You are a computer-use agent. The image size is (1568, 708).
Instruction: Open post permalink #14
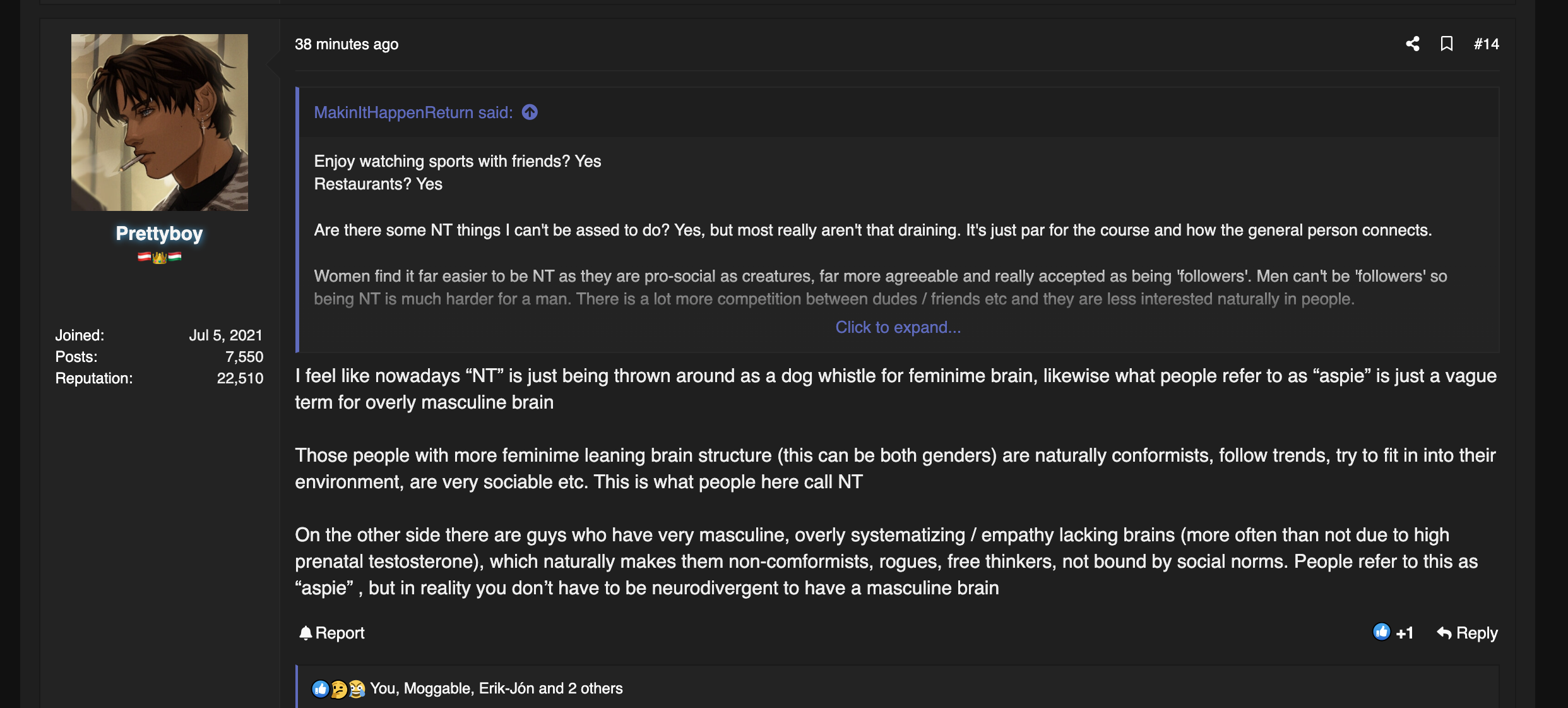1486,44
